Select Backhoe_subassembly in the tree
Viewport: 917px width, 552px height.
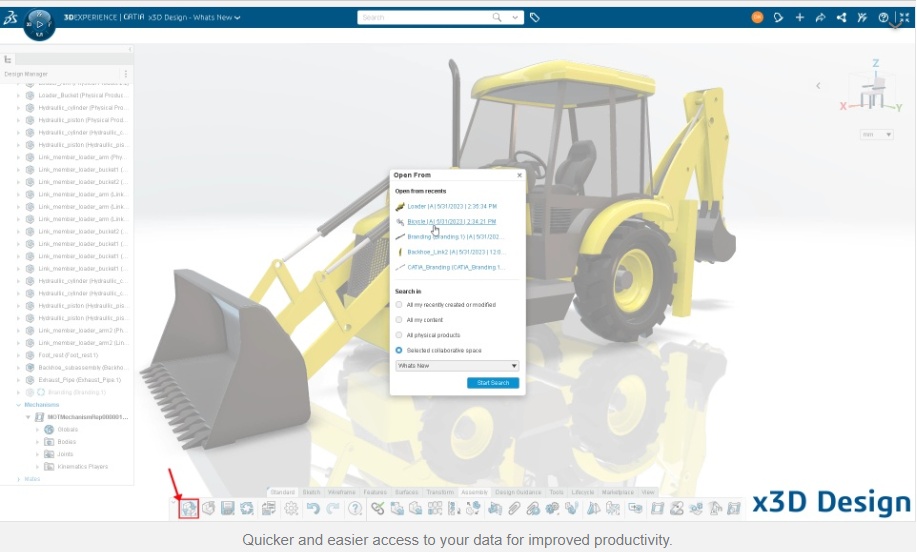pyautogui.click(x=81, y=367)
